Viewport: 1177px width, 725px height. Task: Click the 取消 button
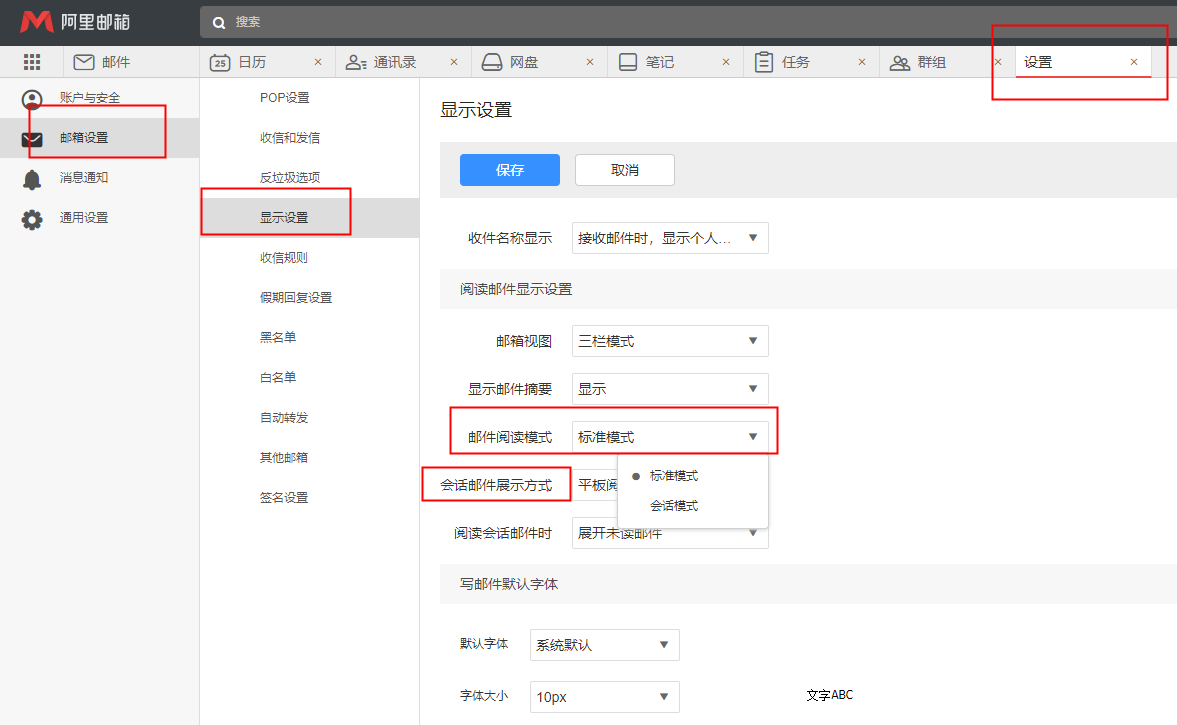tap(624, 170)
